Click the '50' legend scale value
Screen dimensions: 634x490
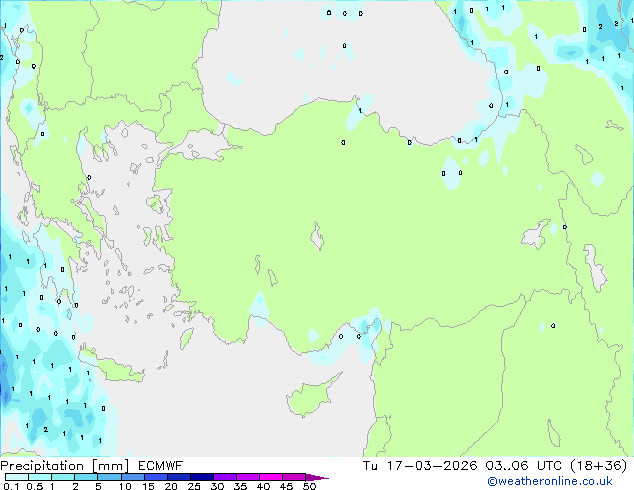(309, 486)
